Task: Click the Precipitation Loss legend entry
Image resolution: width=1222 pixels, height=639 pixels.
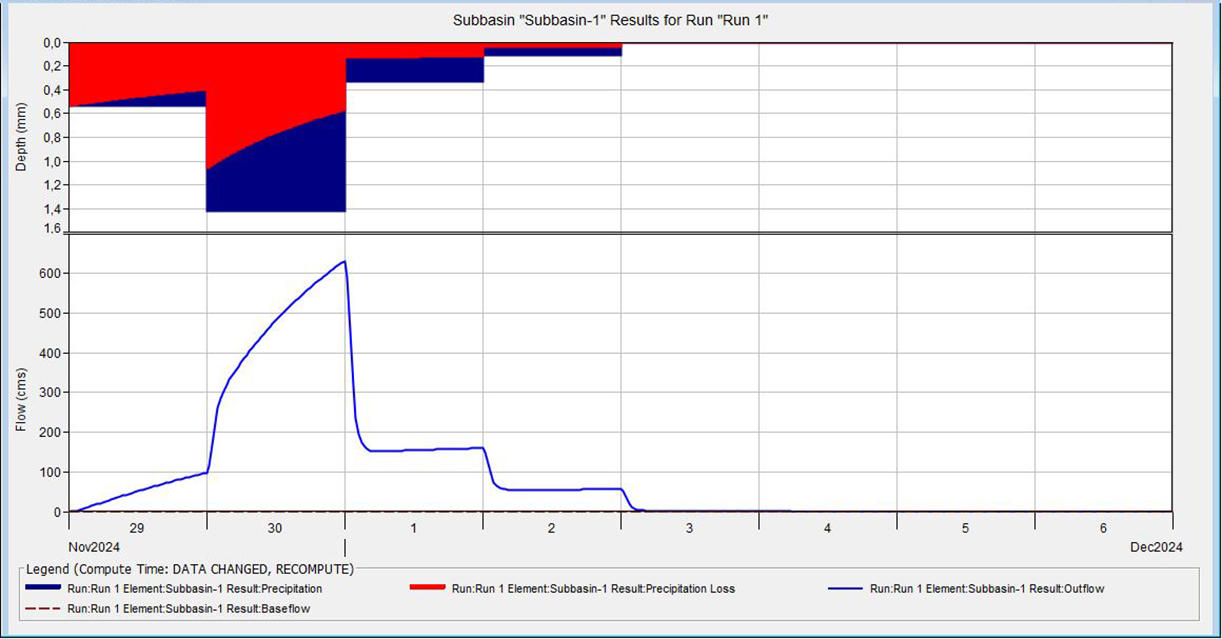Action: [x=572, y=589]
